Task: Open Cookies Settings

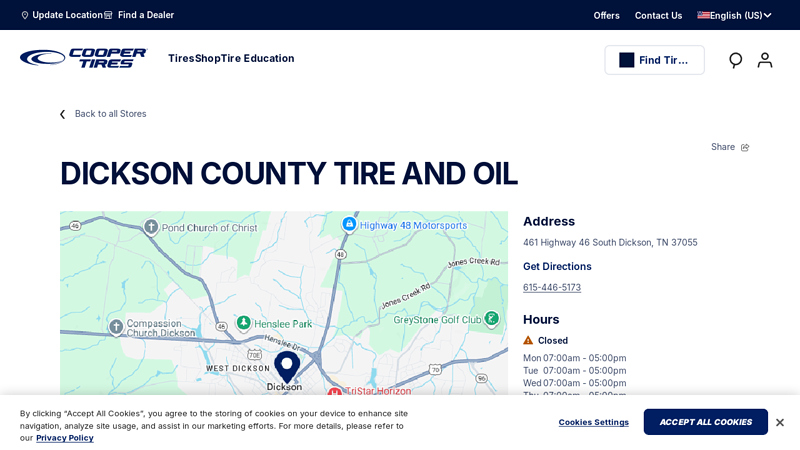Action: click(x=593, y=422)
